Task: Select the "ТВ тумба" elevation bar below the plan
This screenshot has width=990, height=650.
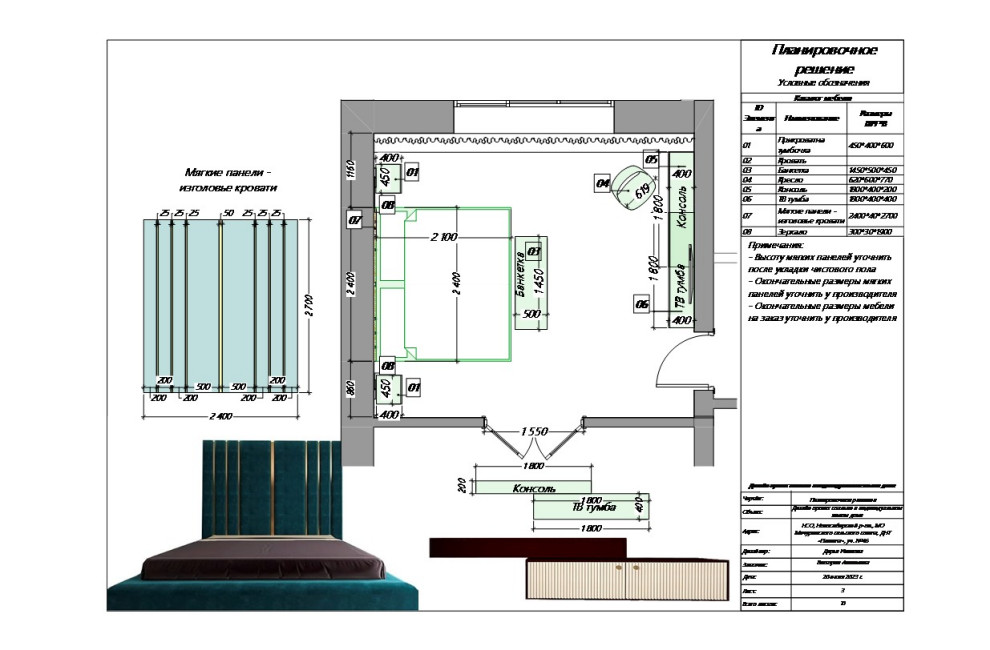Action: point(586,509)
